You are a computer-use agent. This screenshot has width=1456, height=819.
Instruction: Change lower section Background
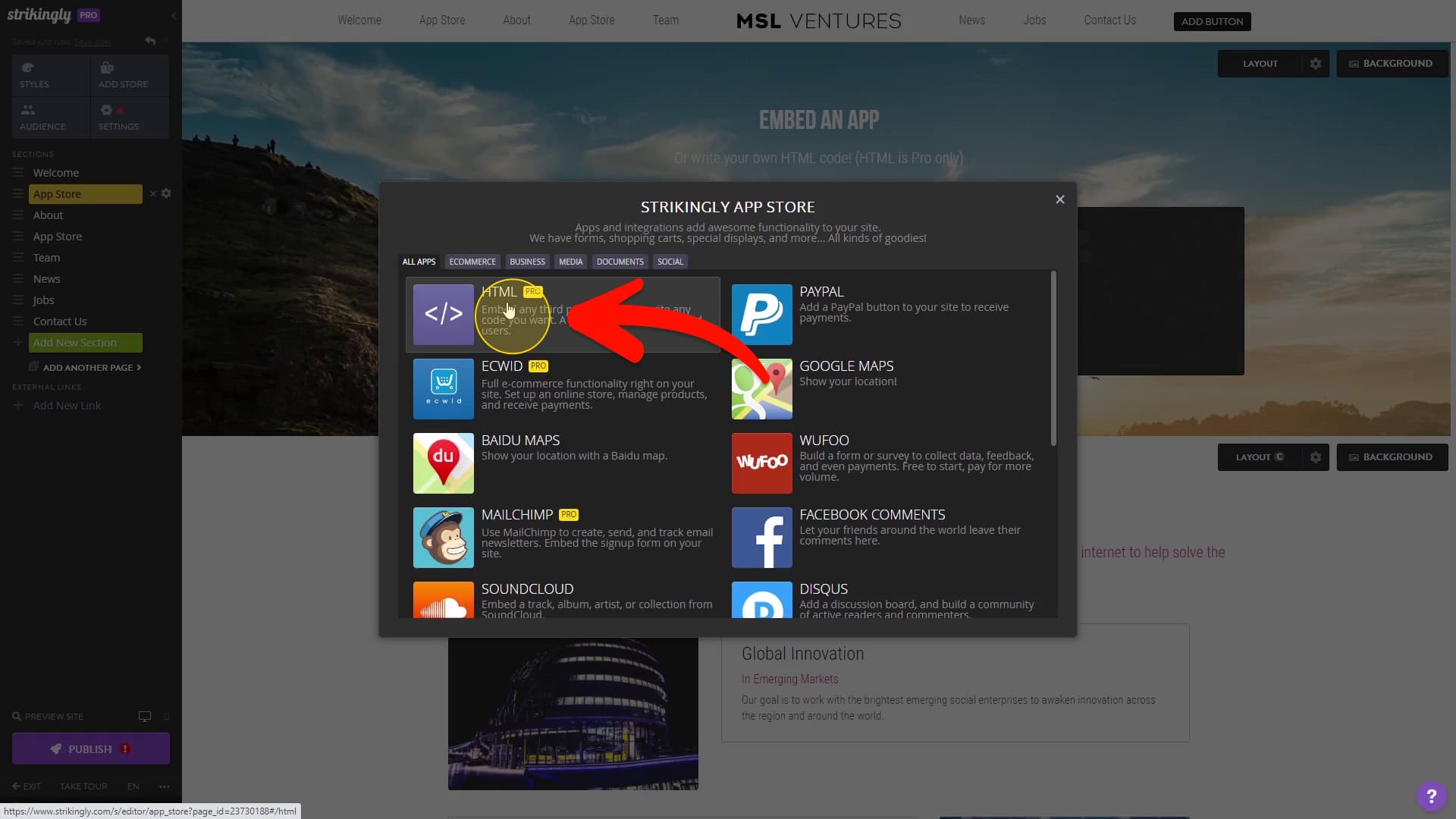point(1392,457)
